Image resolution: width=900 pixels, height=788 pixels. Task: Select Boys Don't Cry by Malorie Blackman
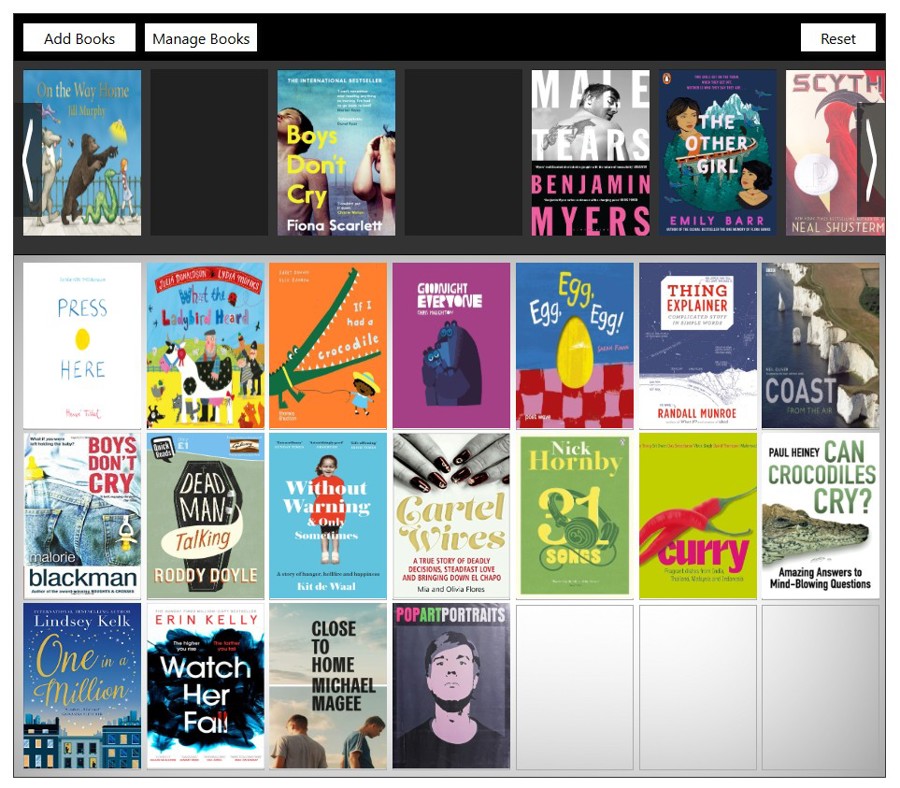(x=82, y=516)
